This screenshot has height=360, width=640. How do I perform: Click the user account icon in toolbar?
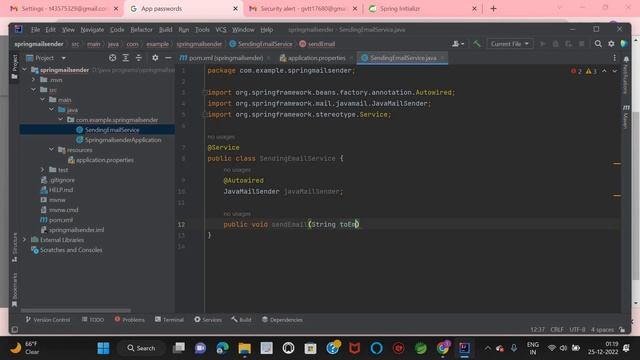(x=458, y=44)
